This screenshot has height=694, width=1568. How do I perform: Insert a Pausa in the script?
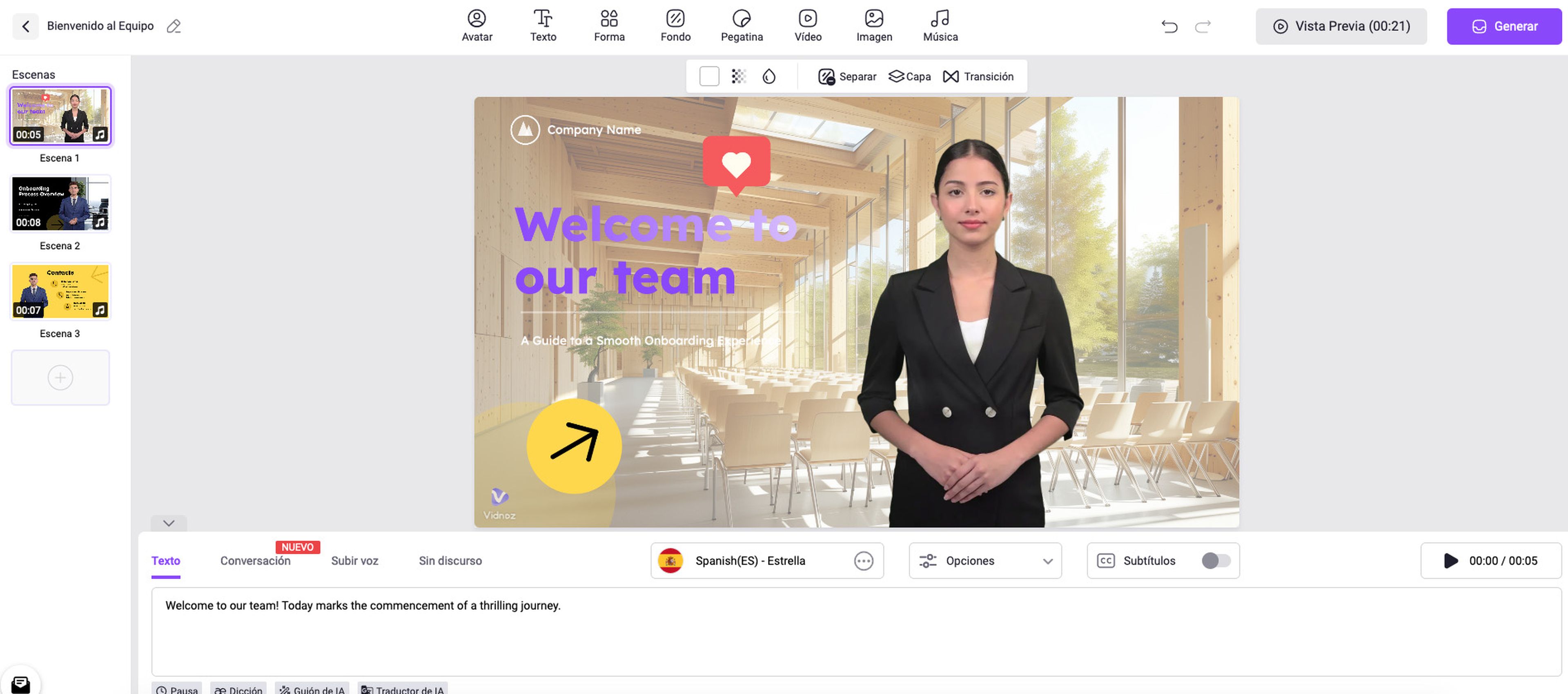coord(176,689)
